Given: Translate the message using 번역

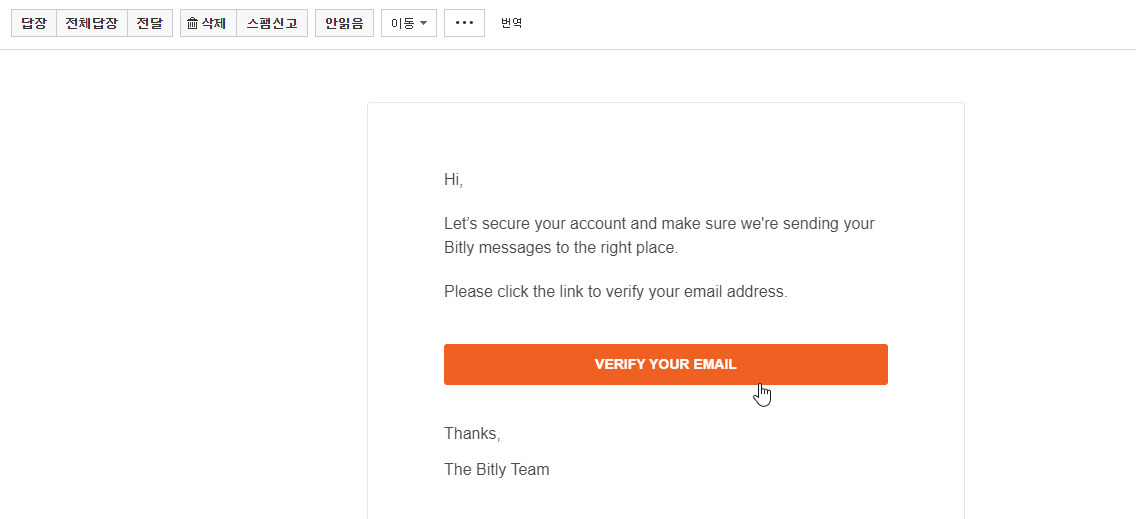Looking at the screenshot, I should 511,23.
